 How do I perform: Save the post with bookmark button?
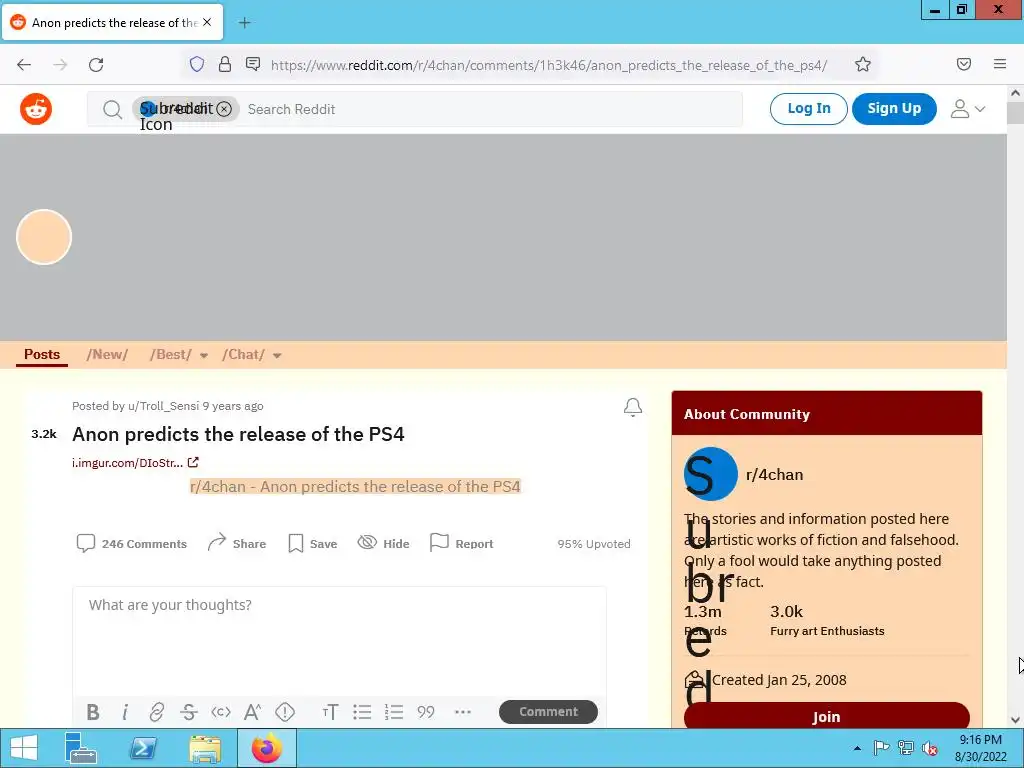coord(313,543)
